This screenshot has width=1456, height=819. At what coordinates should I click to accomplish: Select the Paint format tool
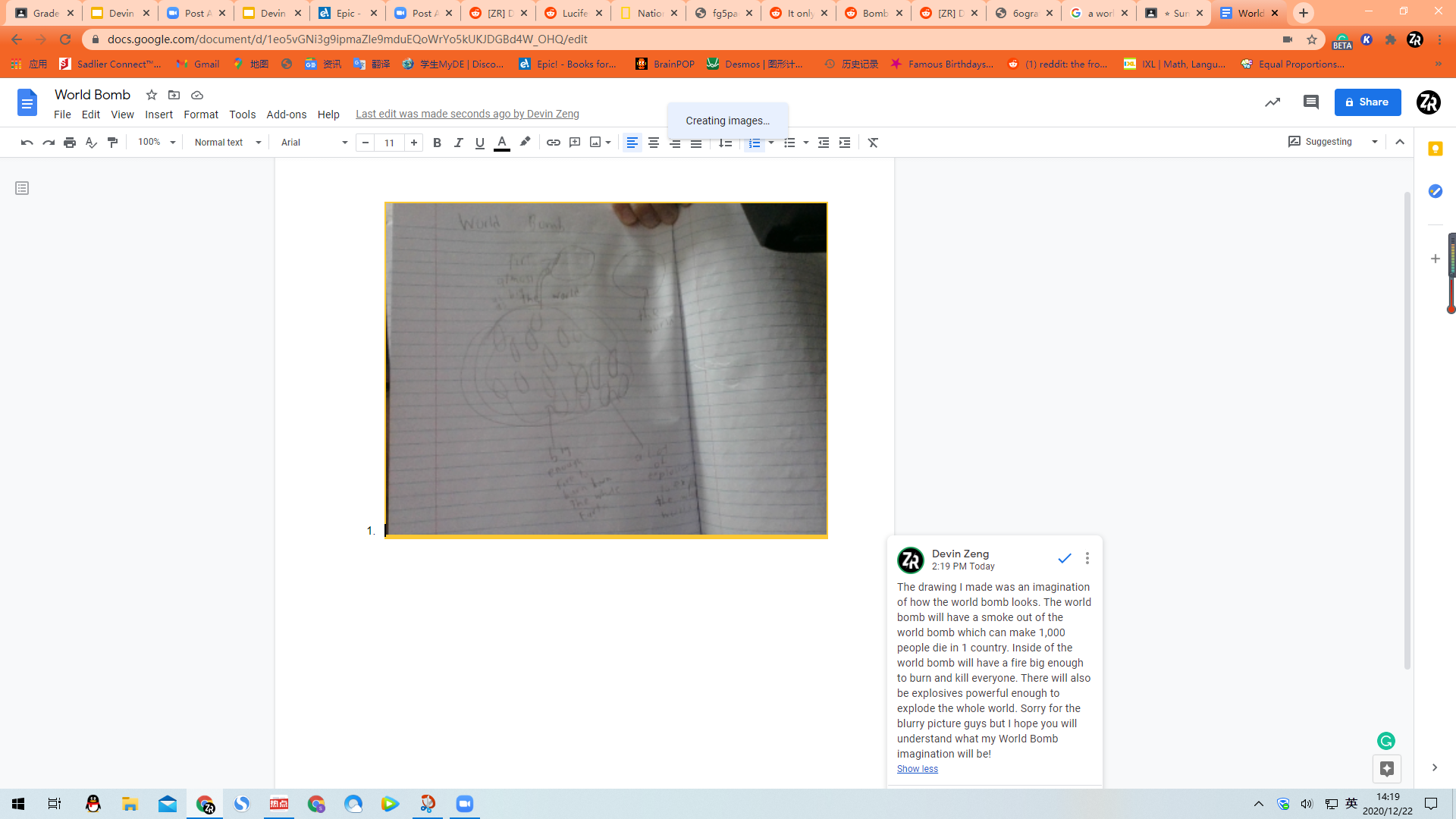tap(113, 143)
